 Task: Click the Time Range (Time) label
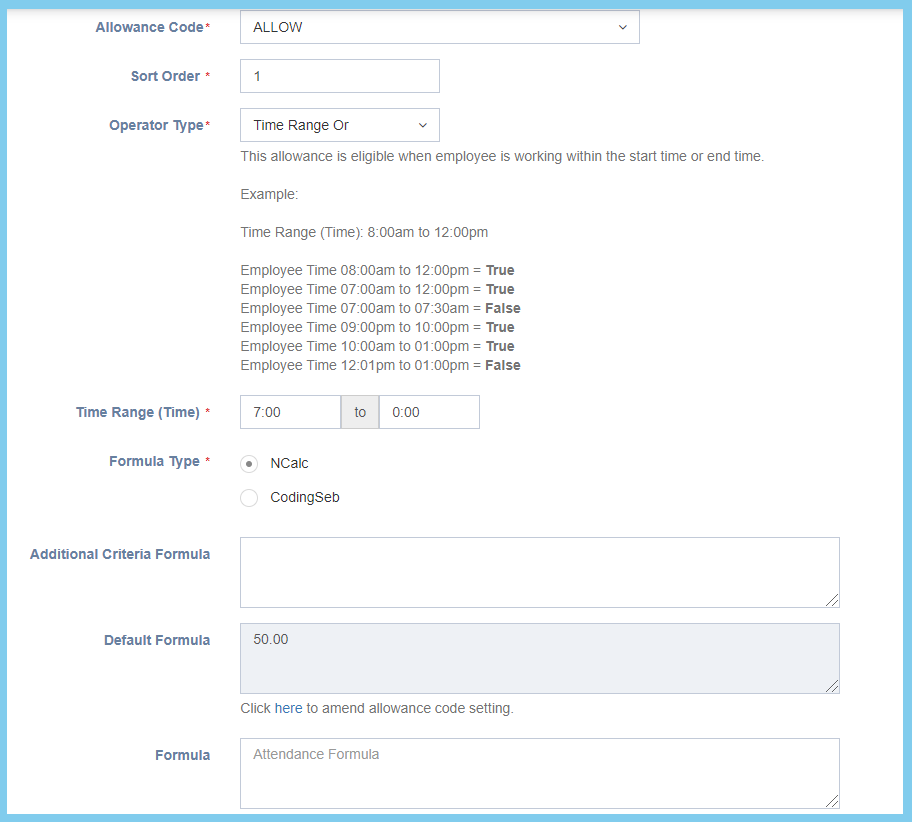pos(138,412)
